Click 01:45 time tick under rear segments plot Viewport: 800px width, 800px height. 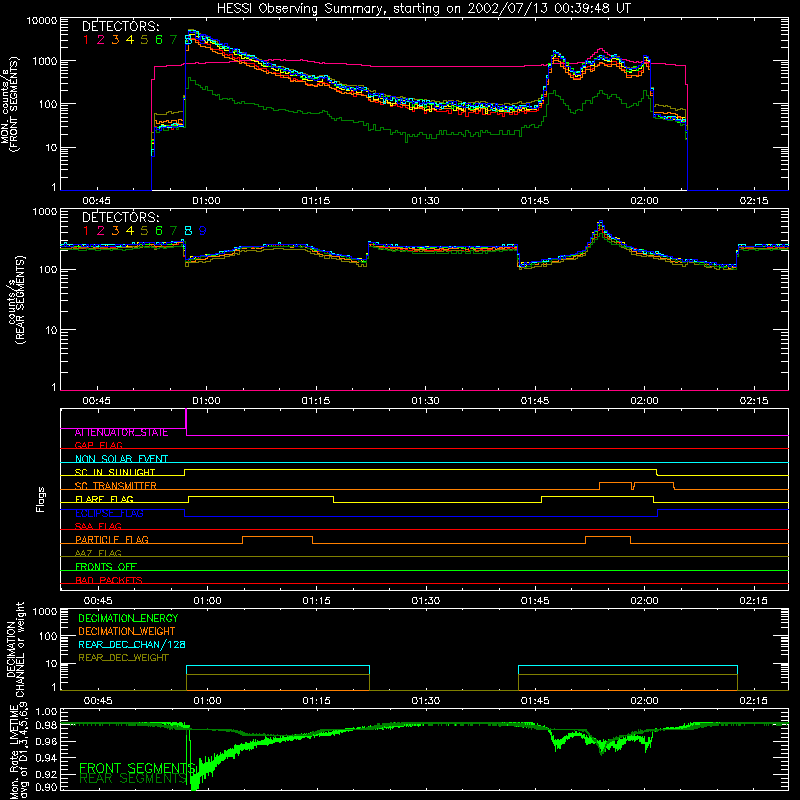click(x=535, y=401)
